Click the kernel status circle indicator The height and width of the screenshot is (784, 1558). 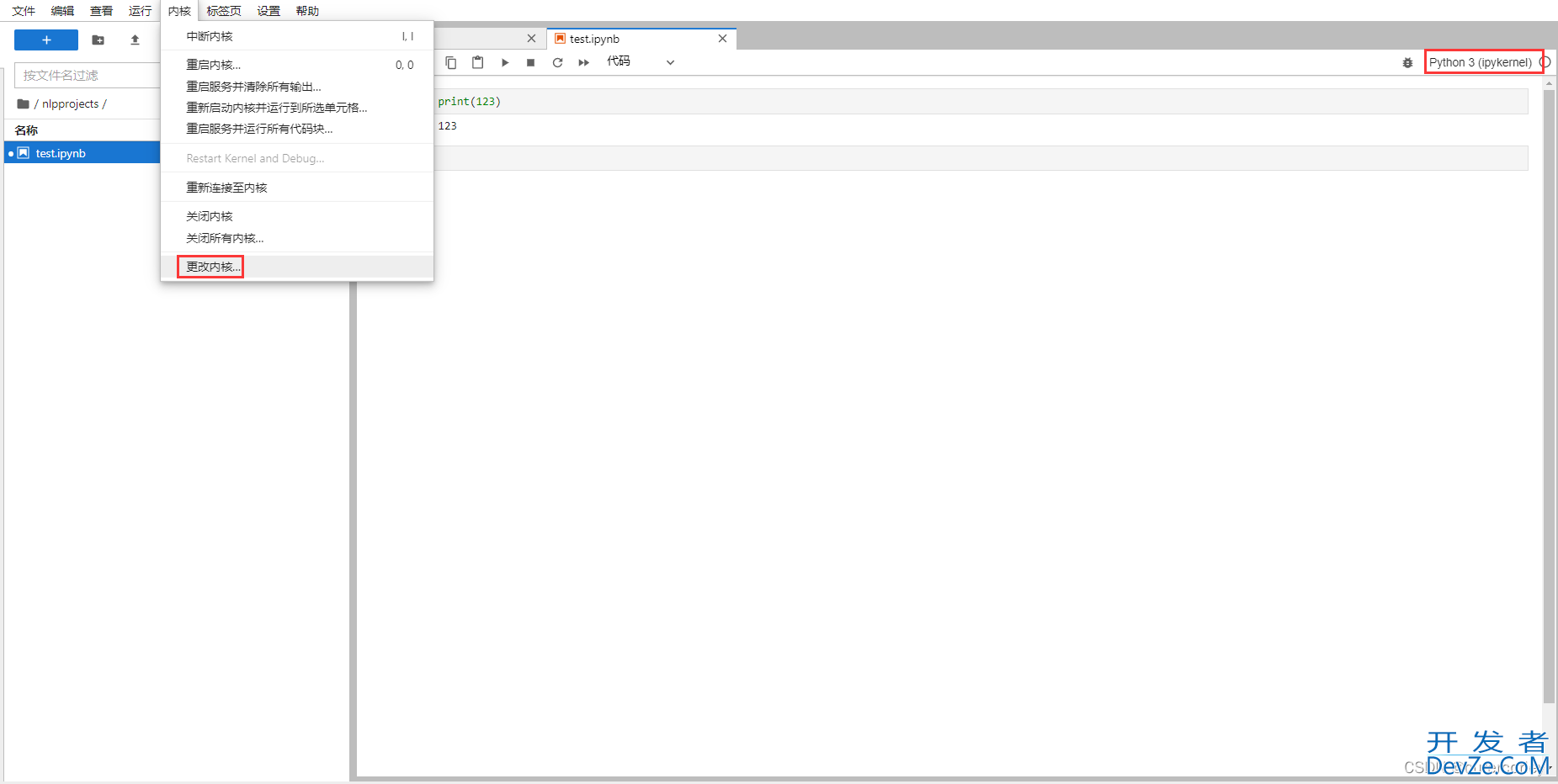[x=1545, y=62]
